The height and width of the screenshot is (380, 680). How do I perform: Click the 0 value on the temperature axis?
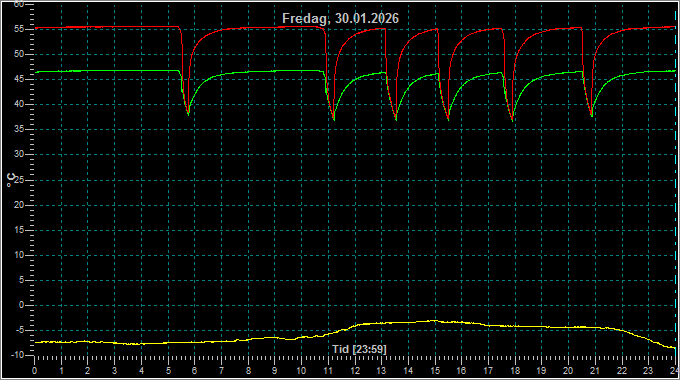[21, 305]
